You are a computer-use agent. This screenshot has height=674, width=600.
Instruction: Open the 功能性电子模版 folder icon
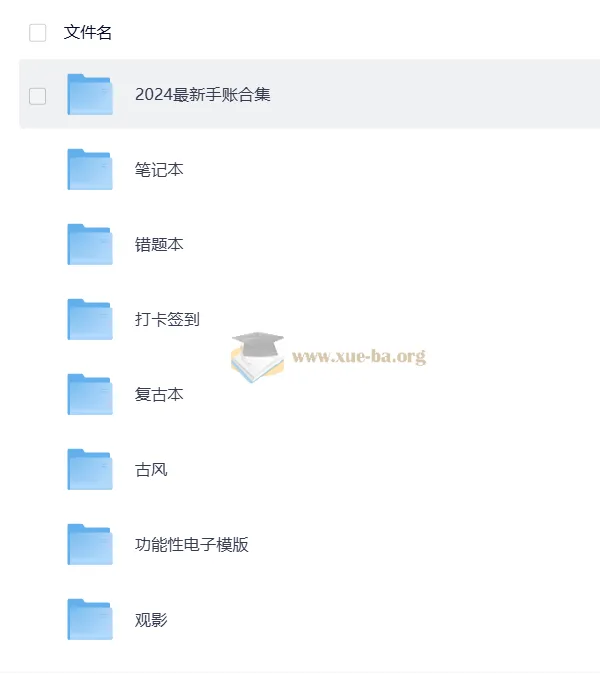coord(90,544)
